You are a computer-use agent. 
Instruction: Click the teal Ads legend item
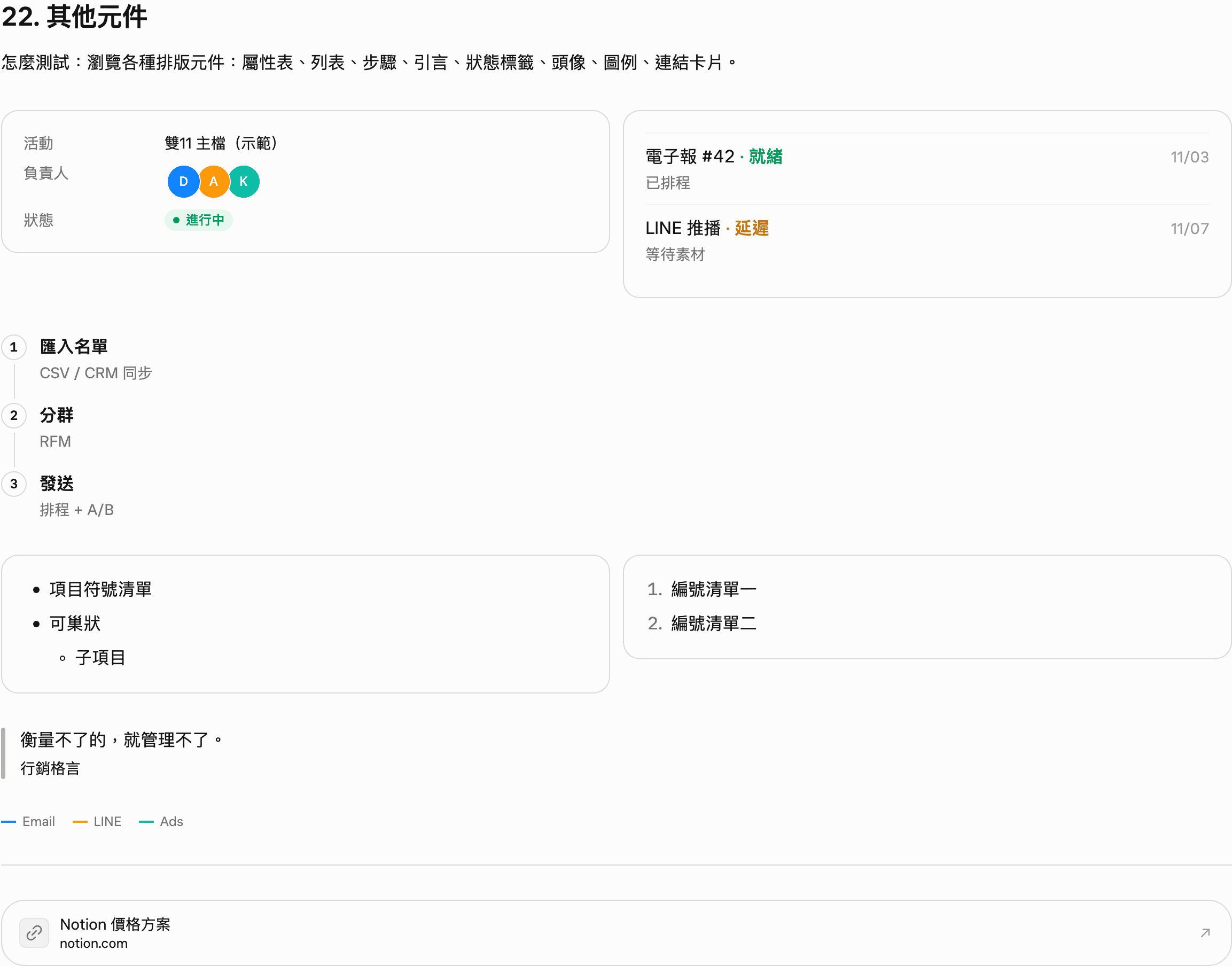161,822
